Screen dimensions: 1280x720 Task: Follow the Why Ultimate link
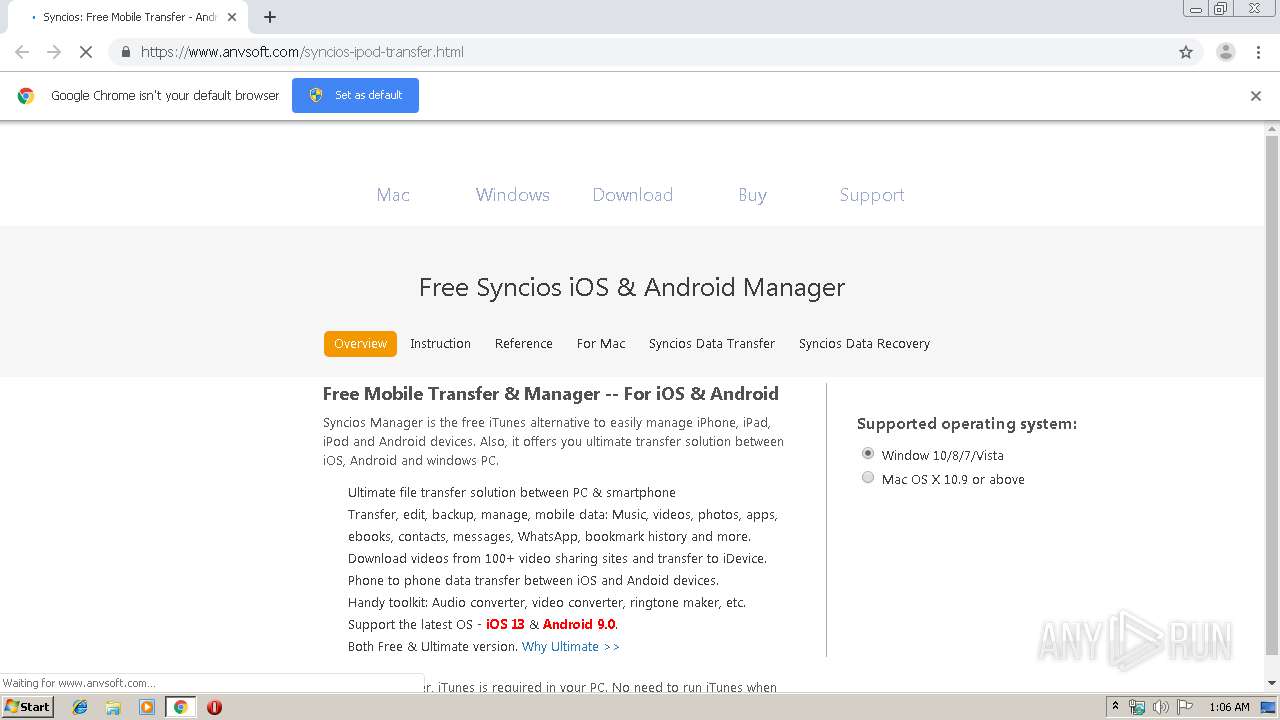click(x=570, y=647)
